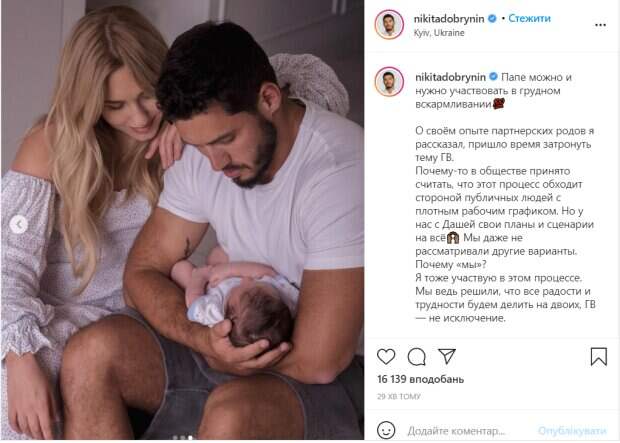
Task: Open Kyiv, Ukraine location link
Action: click(x=439, y=33)
